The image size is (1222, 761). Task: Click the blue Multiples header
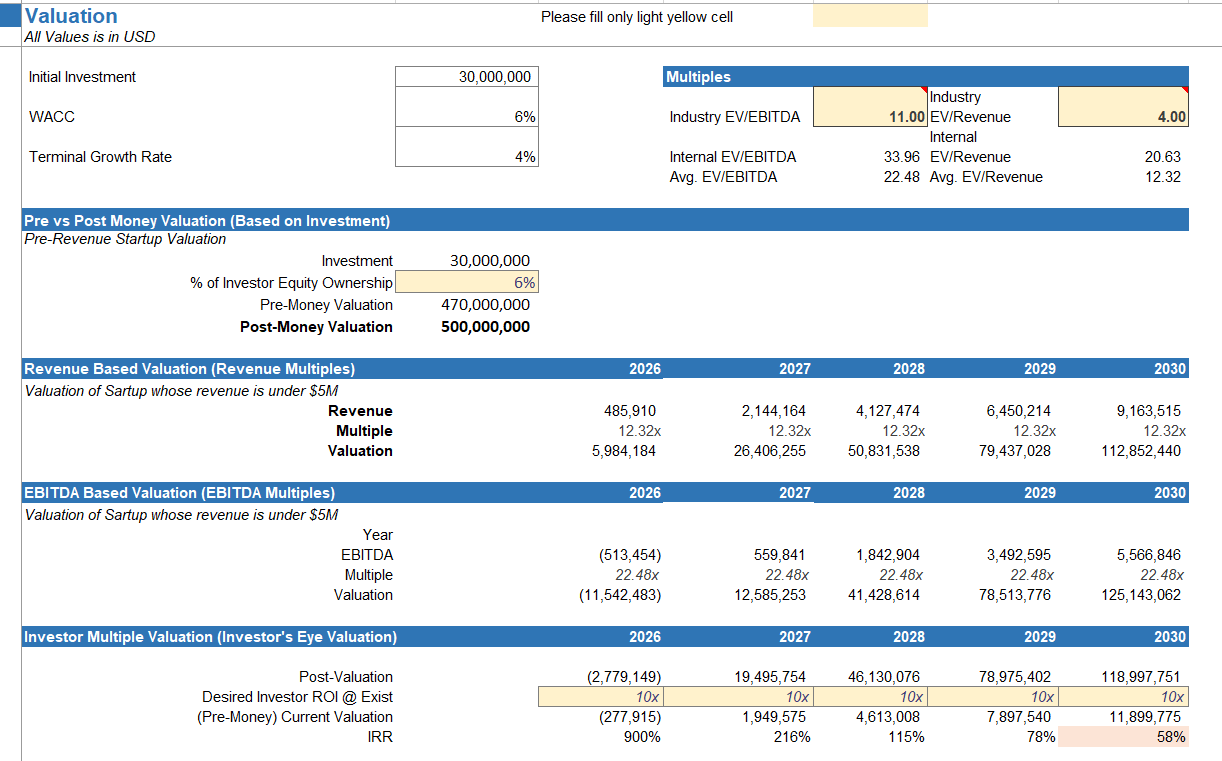700,76
